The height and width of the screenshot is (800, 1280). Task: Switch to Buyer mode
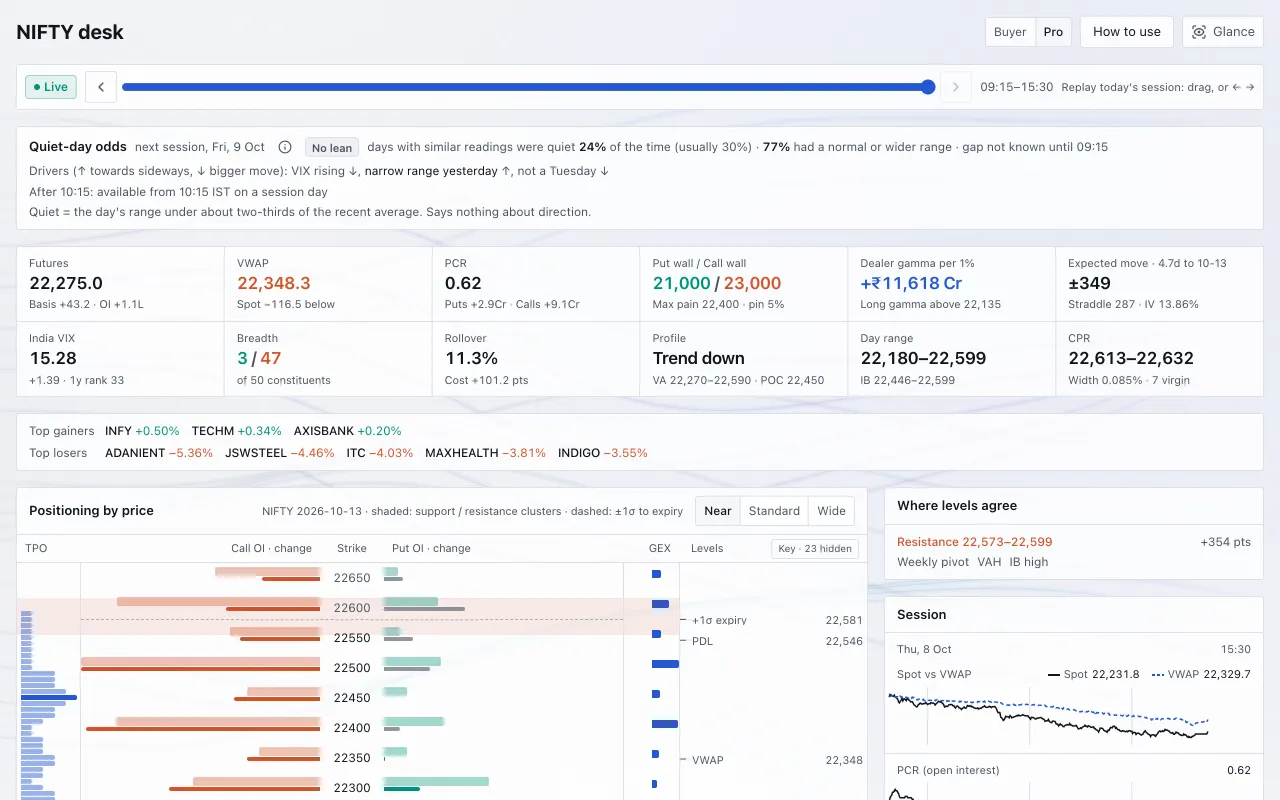[x=1010, y=32]
